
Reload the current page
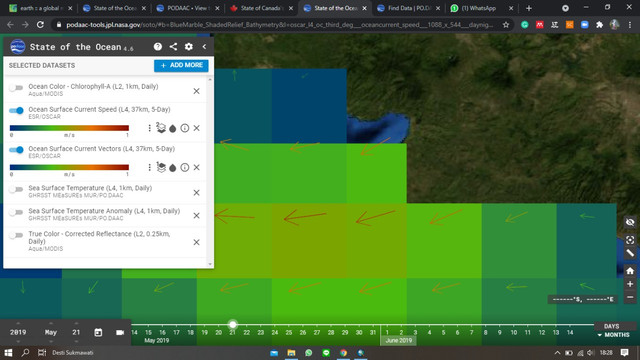click(40, 25)
